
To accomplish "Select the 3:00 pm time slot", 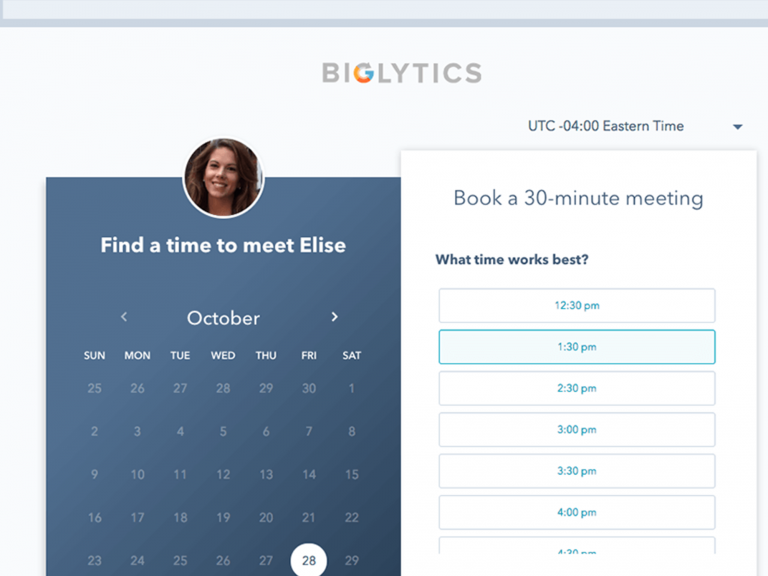I will tap(577, 430).
